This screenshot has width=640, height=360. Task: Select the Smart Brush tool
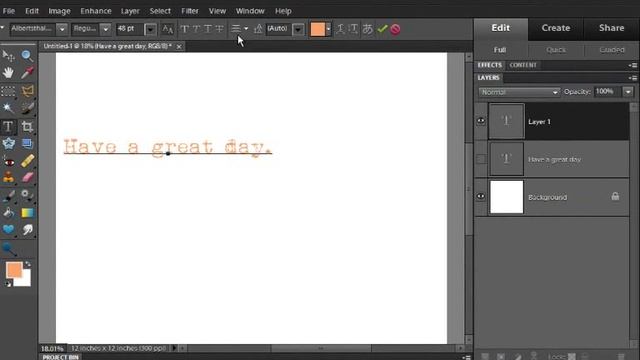coord(27,196)
